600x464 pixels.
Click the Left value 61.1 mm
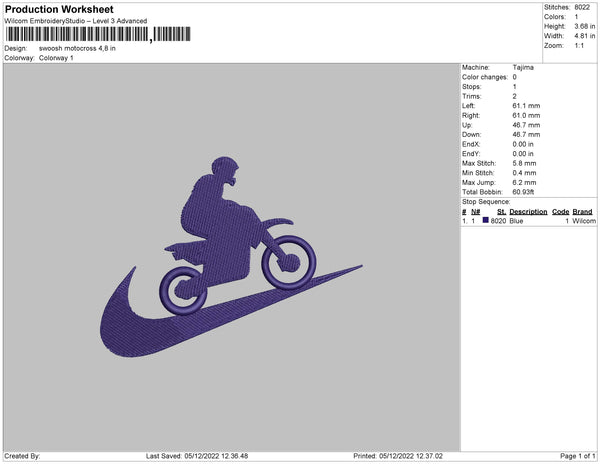click(x=526, y=106)
